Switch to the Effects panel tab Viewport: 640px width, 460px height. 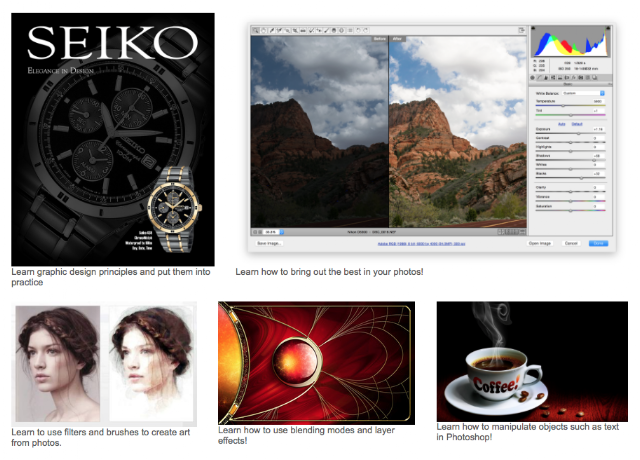(574, 78)
